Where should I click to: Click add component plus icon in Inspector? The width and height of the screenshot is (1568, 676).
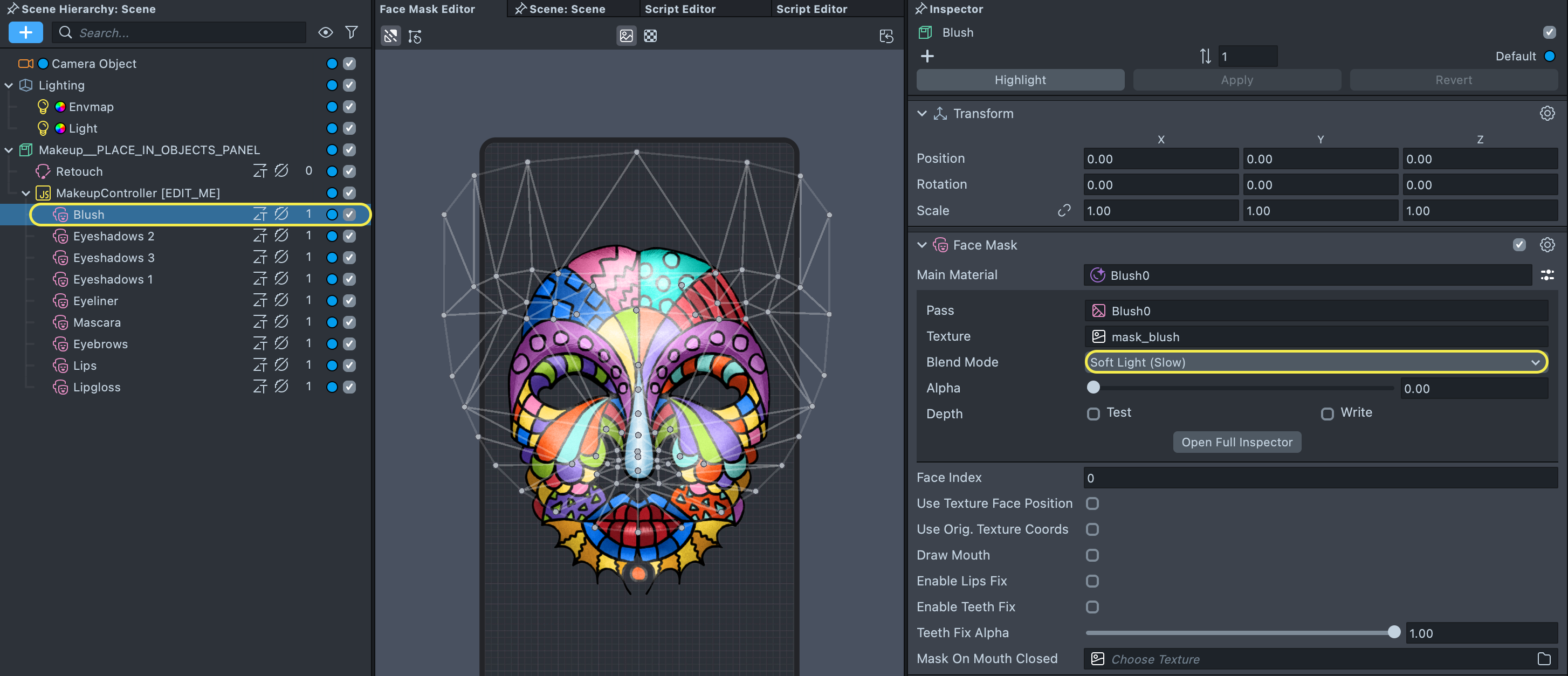pyautogui.click(x=927, y=57)
